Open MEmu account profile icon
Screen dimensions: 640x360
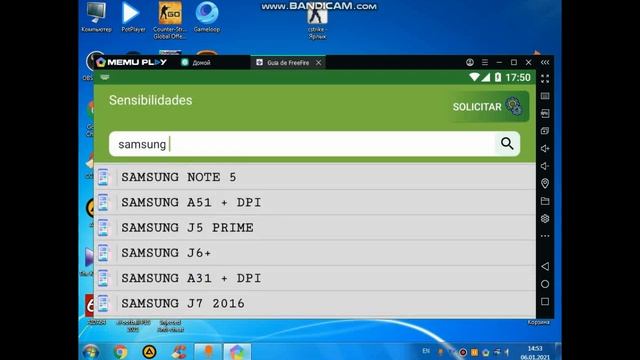(x=470, y=62)
